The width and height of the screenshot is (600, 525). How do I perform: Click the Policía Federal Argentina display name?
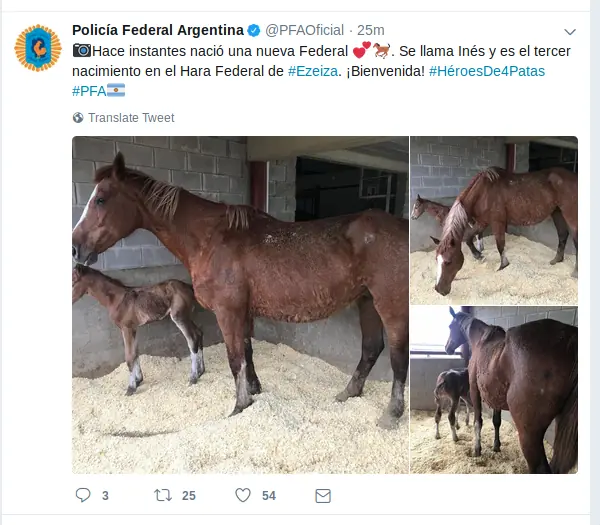tap(158, 30)
